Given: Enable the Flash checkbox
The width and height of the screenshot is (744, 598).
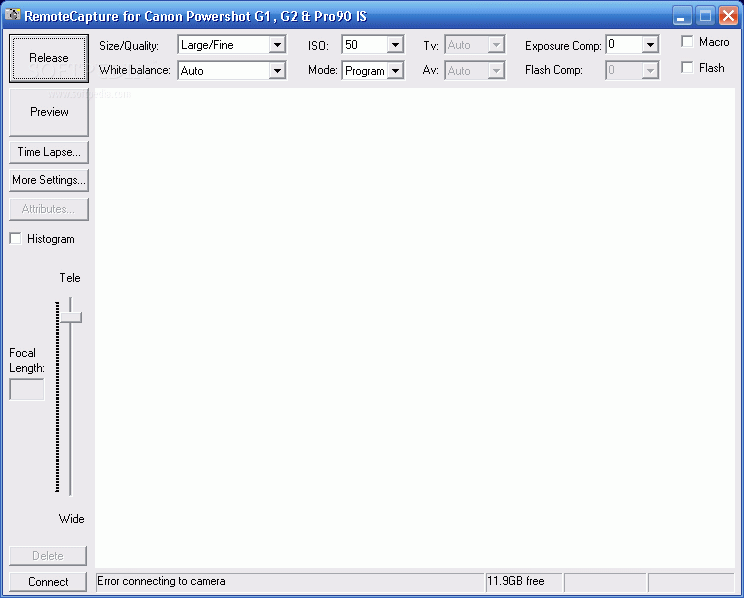Looking at the screenshot, I should [687, 67].
